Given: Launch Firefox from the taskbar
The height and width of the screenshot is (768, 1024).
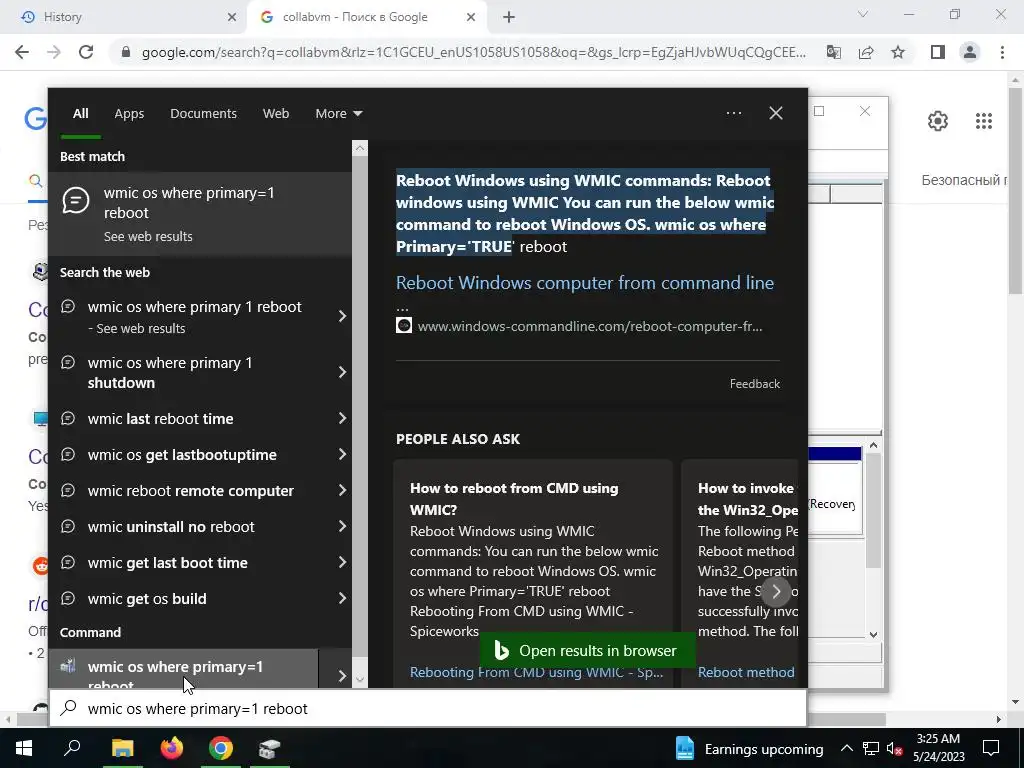Looking at the screenshot, I should click(x=172, y=748).
